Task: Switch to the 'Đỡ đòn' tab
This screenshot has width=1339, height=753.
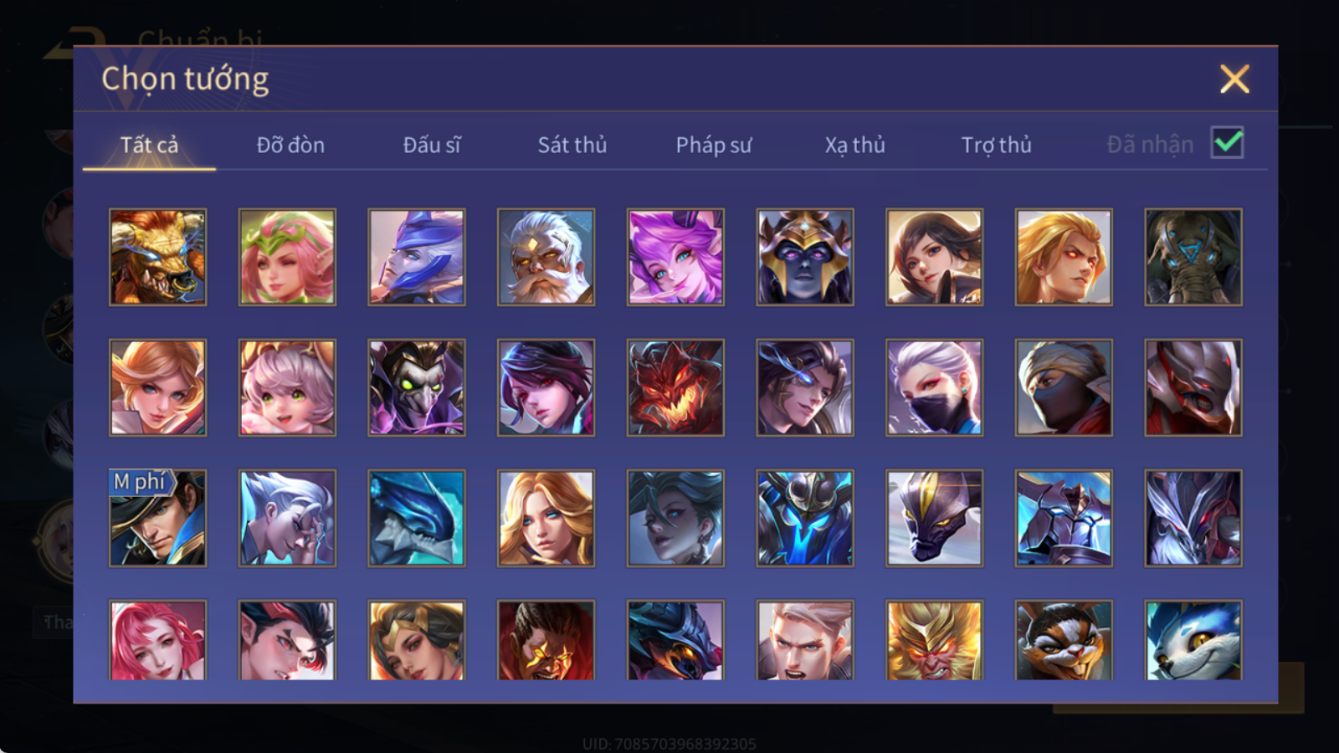Action: (x=291, y=145)
